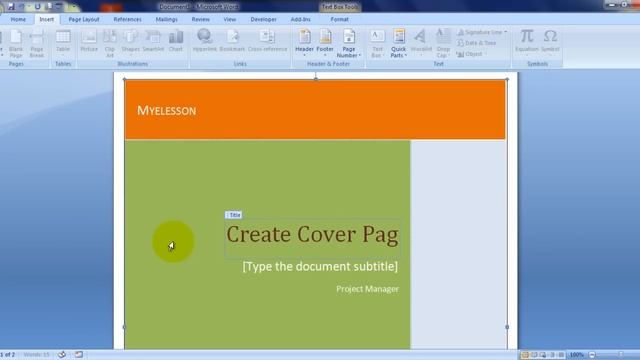Open the spell check status icon

[x=62, y=355]
